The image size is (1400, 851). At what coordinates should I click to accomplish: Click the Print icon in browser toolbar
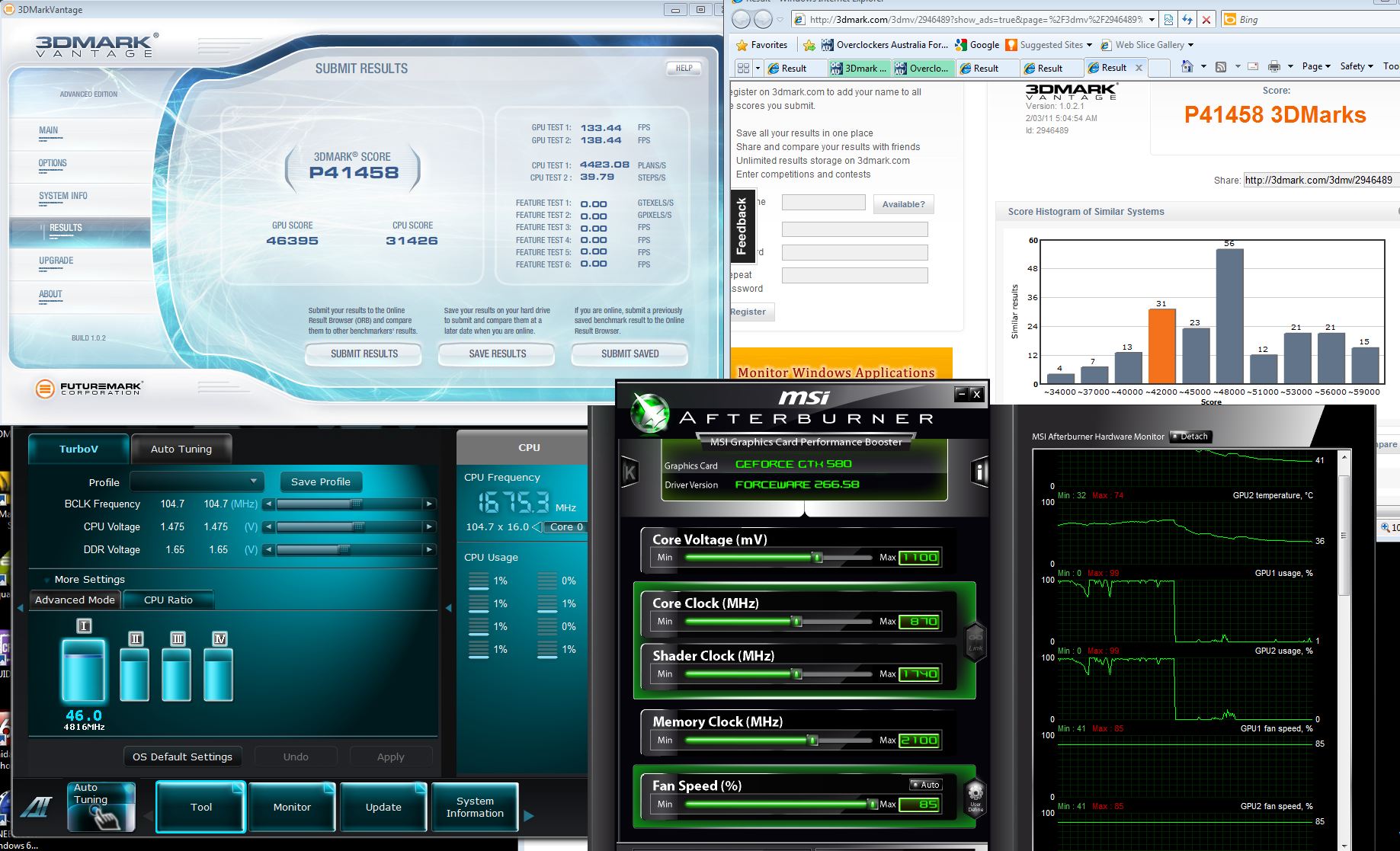pos(1274,67)
